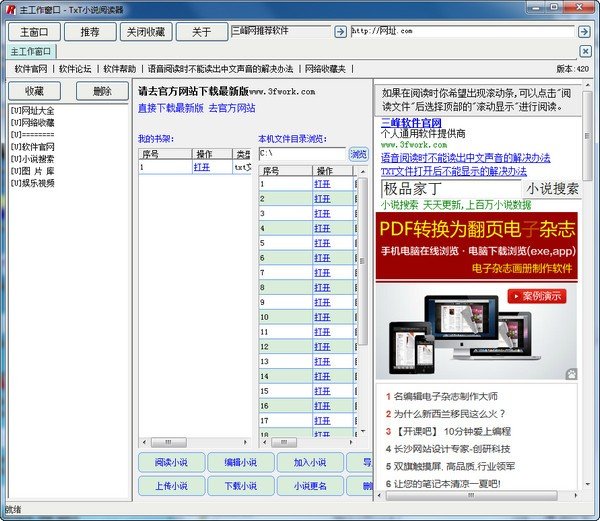
Task: Click the app logo icon in title bar
Action: [x=11, y=9]
